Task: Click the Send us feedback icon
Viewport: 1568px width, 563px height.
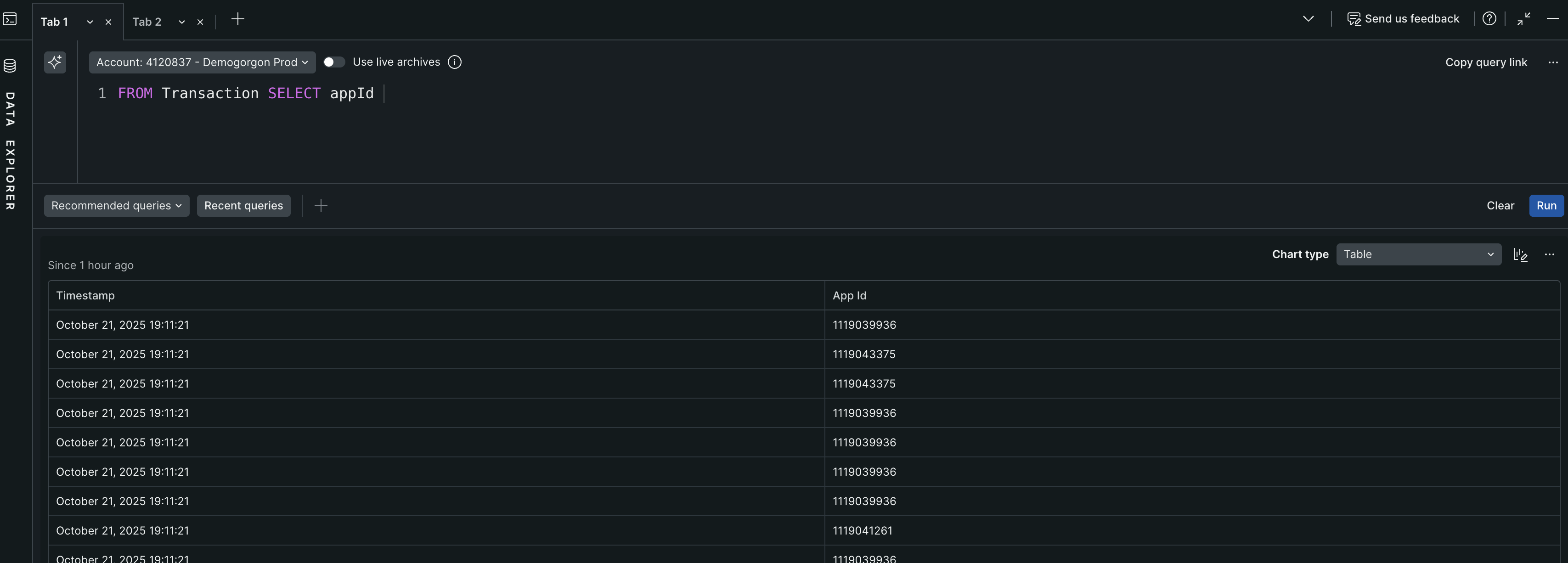Action: click(1354, 19)
